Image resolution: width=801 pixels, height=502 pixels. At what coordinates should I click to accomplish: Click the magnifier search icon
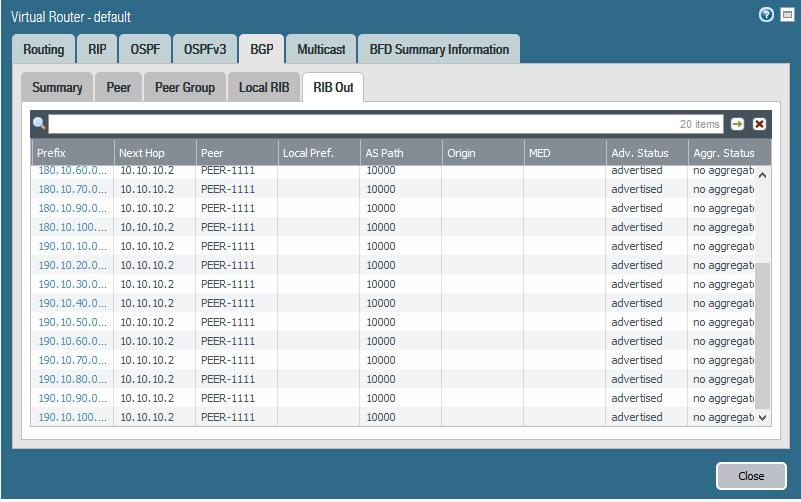tap(40, 124)
